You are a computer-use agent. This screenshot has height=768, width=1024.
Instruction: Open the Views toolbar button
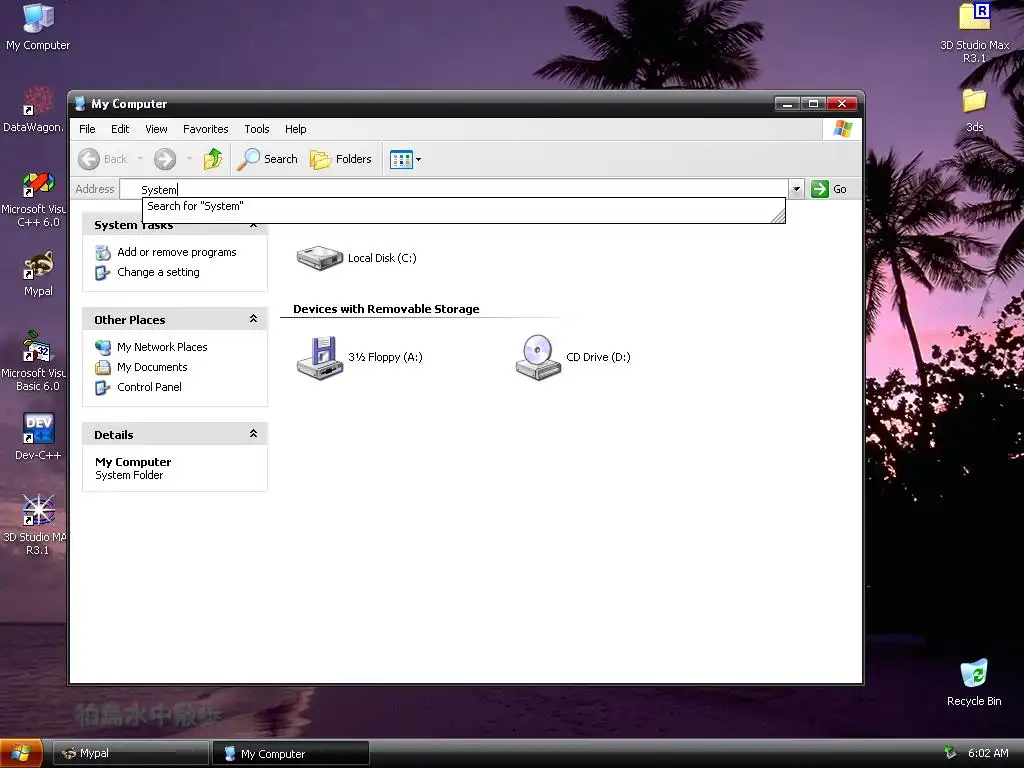[405, 159]
